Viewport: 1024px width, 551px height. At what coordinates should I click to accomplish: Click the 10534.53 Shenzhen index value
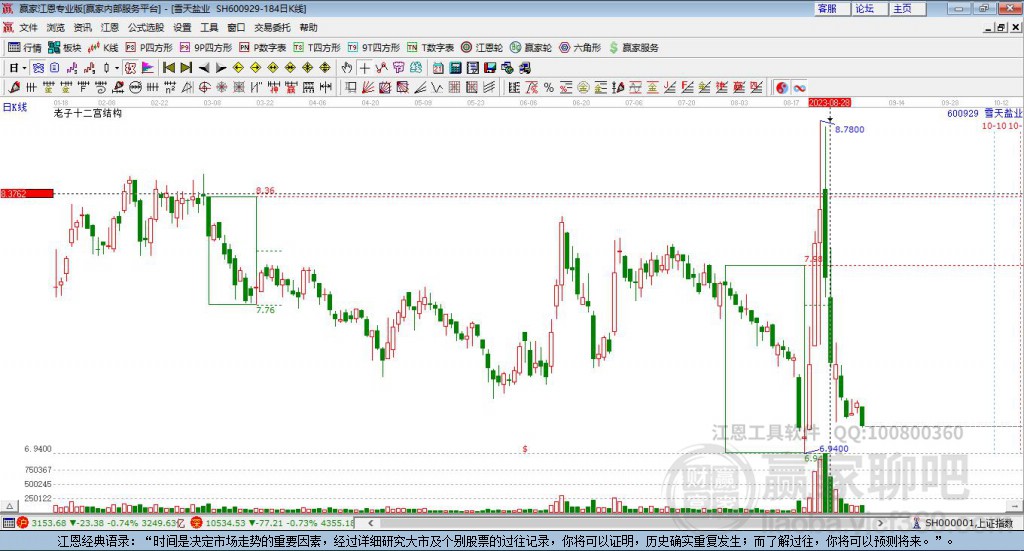coord(225,523)
